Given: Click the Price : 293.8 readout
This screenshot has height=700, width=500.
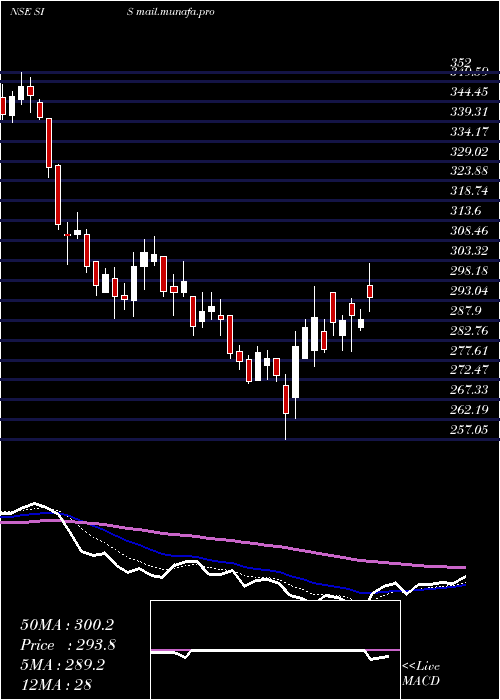Looking at the screenshot, I should [x=68, y=645].
